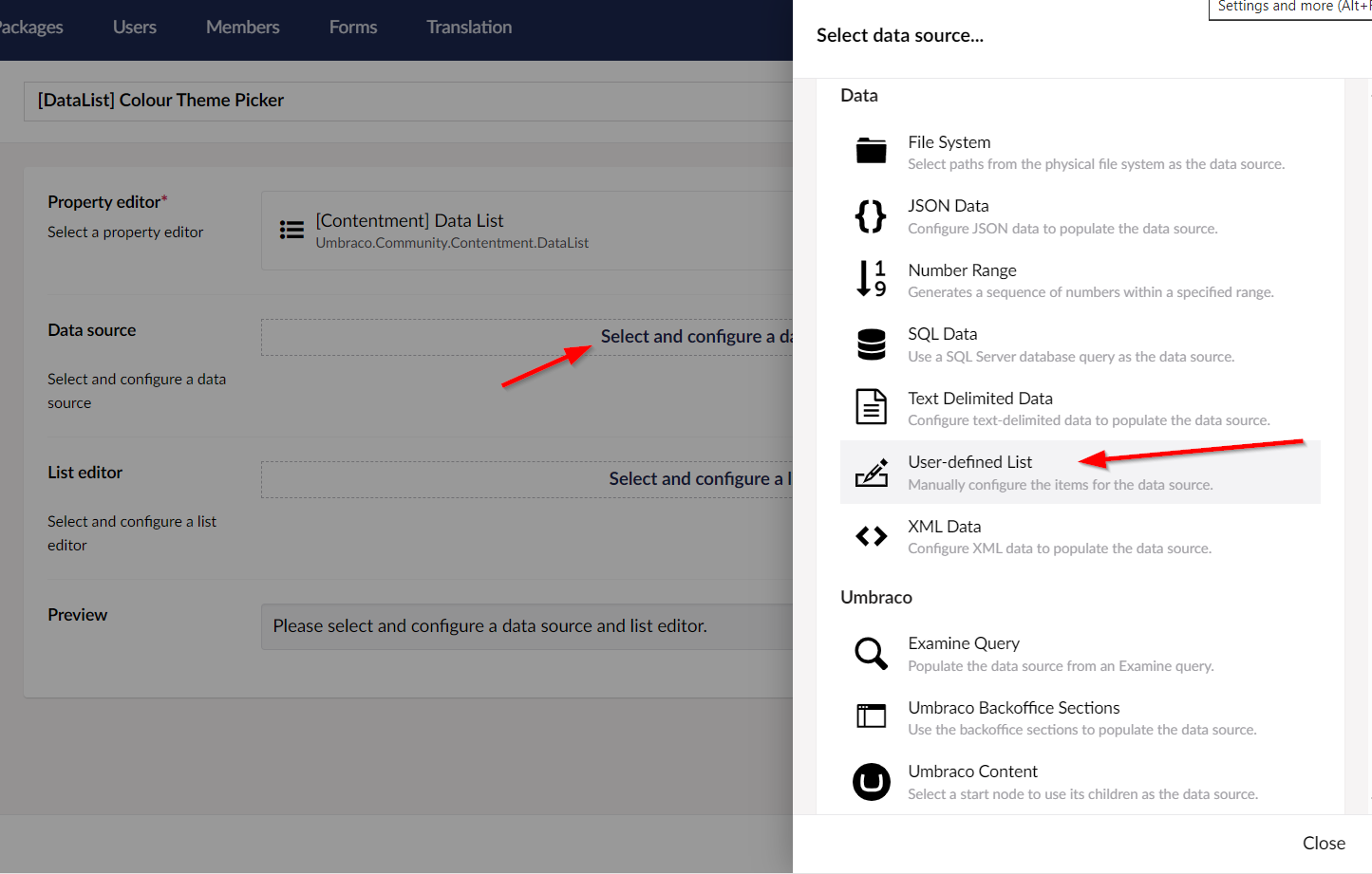Image resolution: width=1372 pixels, height=874 pixels.
Task: Open the Translation section
Action: (x=469, y=28)
